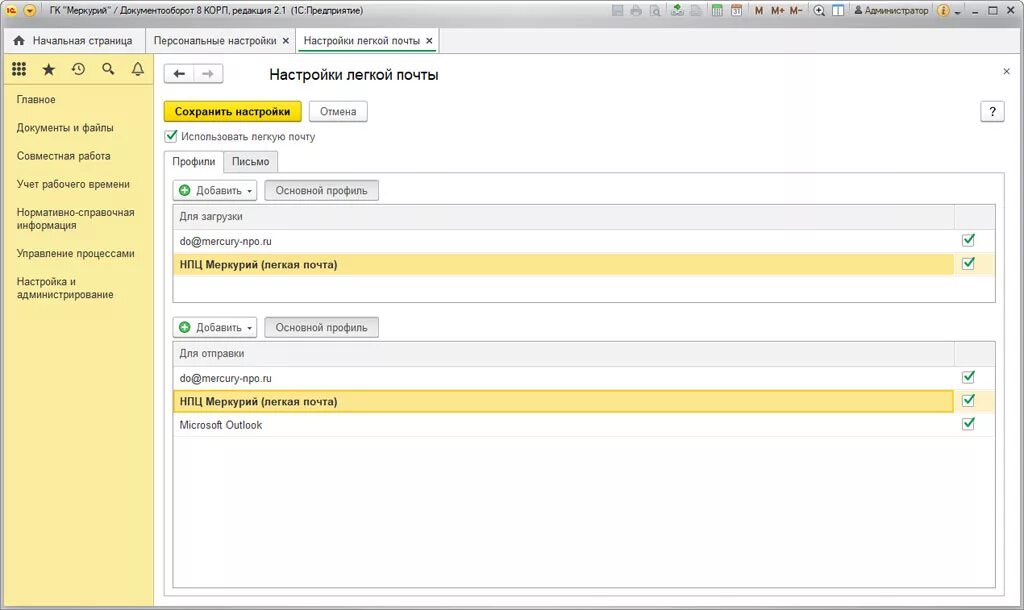Click the Print preview icon
Image resolution: width=1024 pixels, height=610 pixels.
[654, 10]
